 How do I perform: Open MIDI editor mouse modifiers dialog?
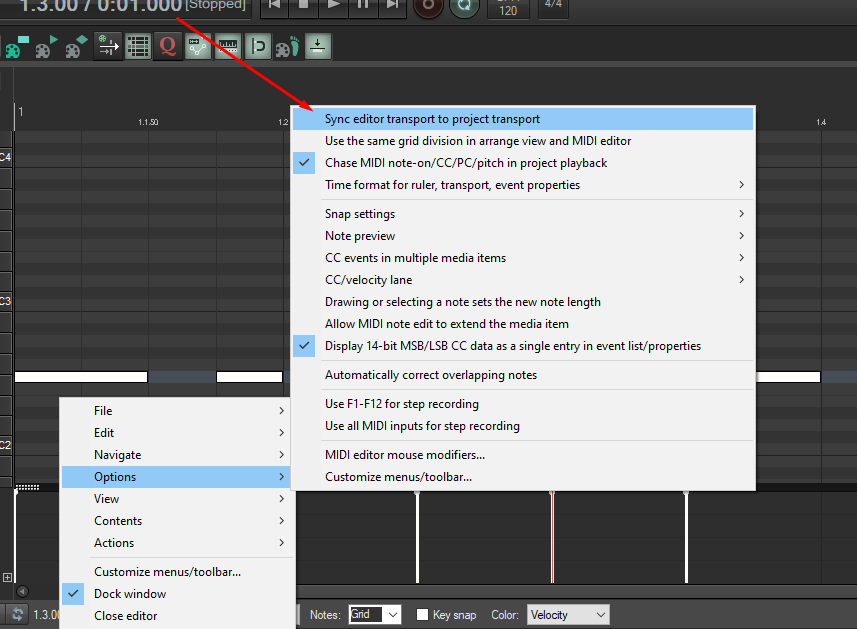coord(523,455)
